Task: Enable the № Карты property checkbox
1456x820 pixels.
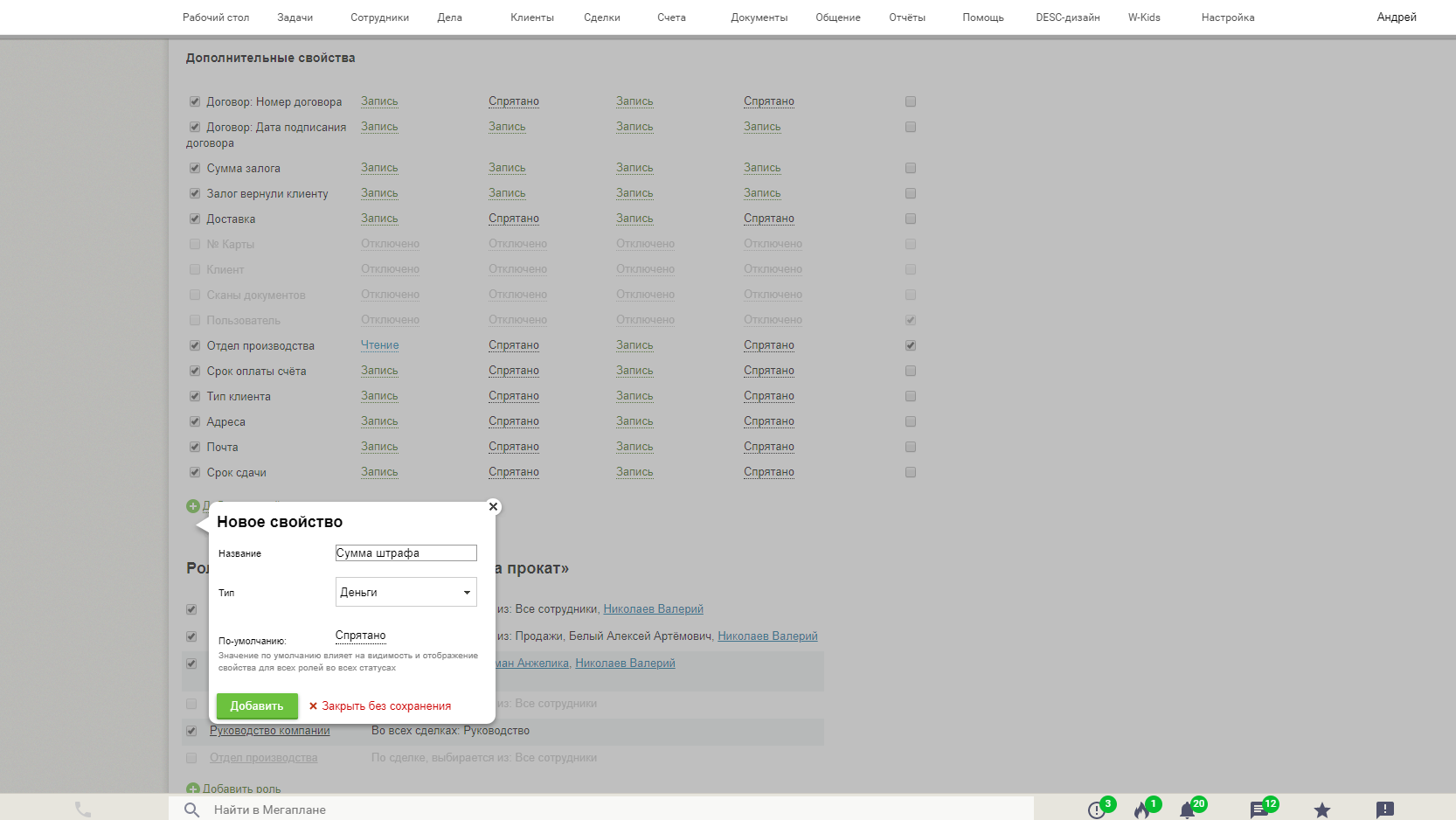Action: (195, 244)
